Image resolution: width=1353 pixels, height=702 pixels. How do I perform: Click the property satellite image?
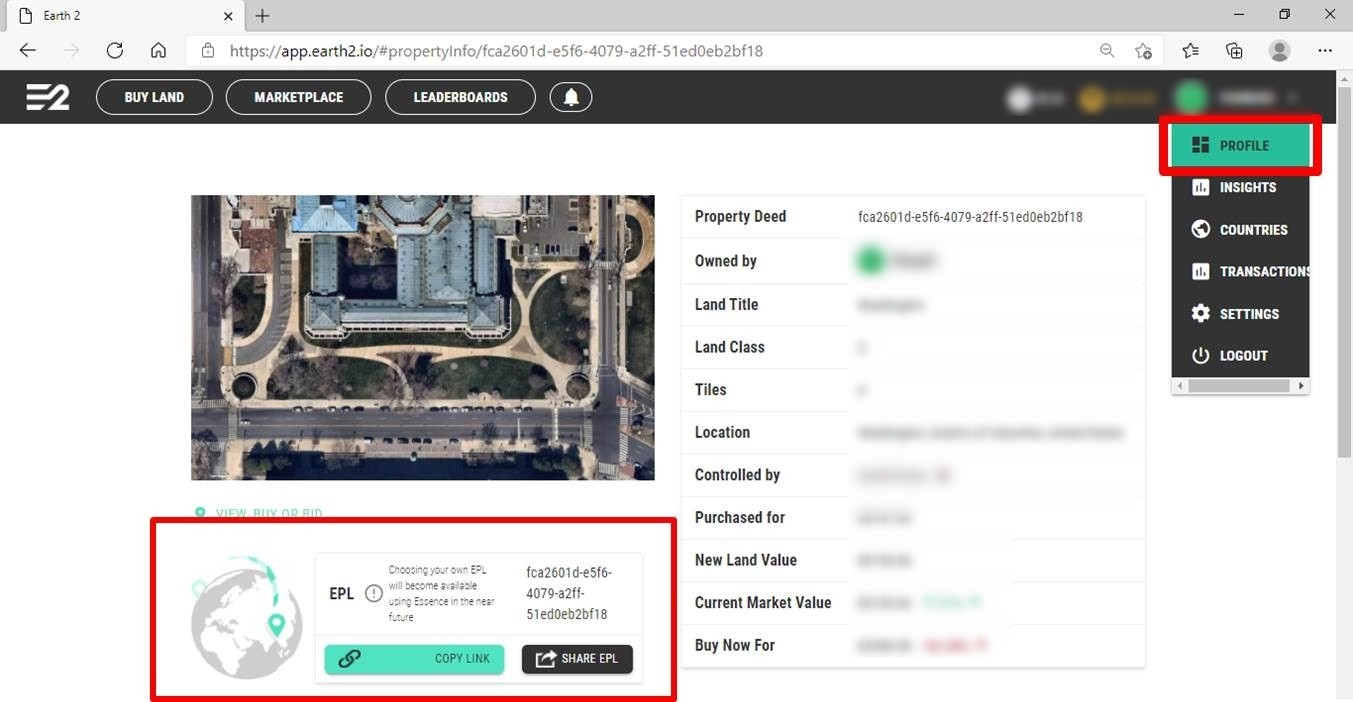423,338
